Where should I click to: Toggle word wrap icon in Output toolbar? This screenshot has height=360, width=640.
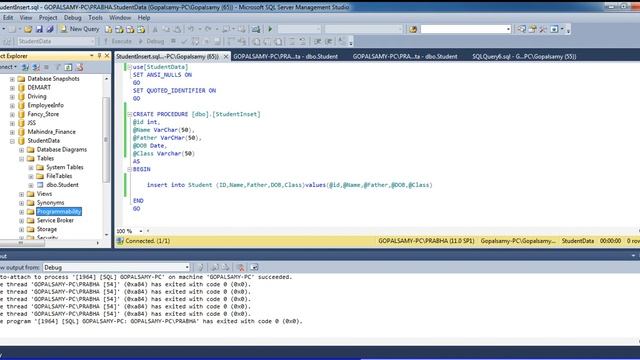[254, 267]
